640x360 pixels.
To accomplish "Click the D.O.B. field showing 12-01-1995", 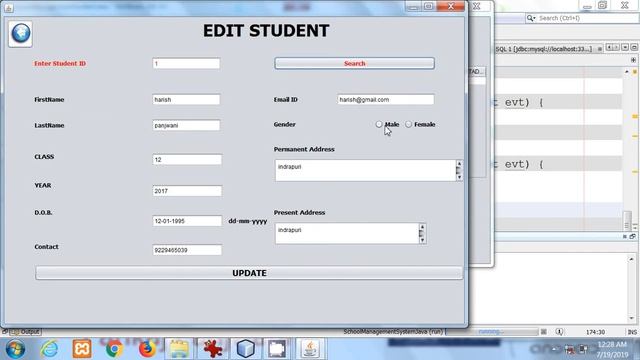I will click(187, 221).
